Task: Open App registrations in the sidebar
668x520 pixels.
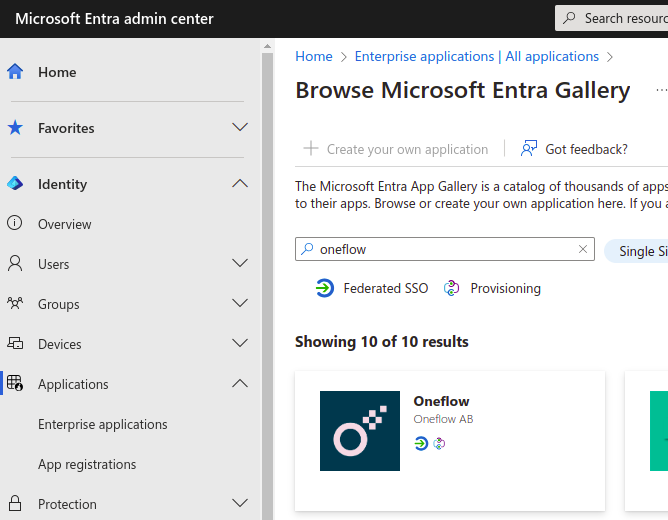Action: point(87,464)
